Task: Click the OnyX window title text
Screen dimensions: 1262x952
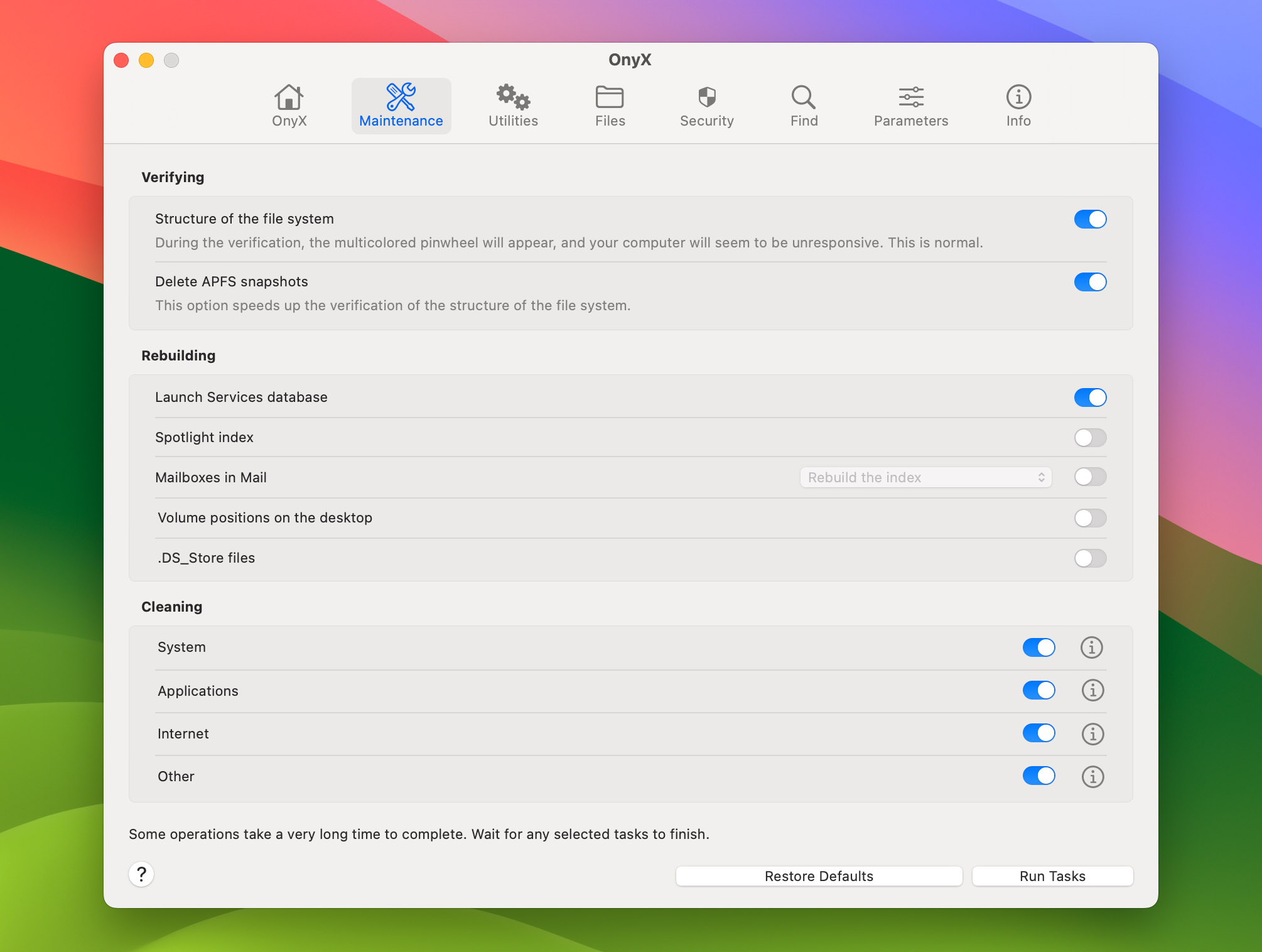Action: [x=630, y=60]
